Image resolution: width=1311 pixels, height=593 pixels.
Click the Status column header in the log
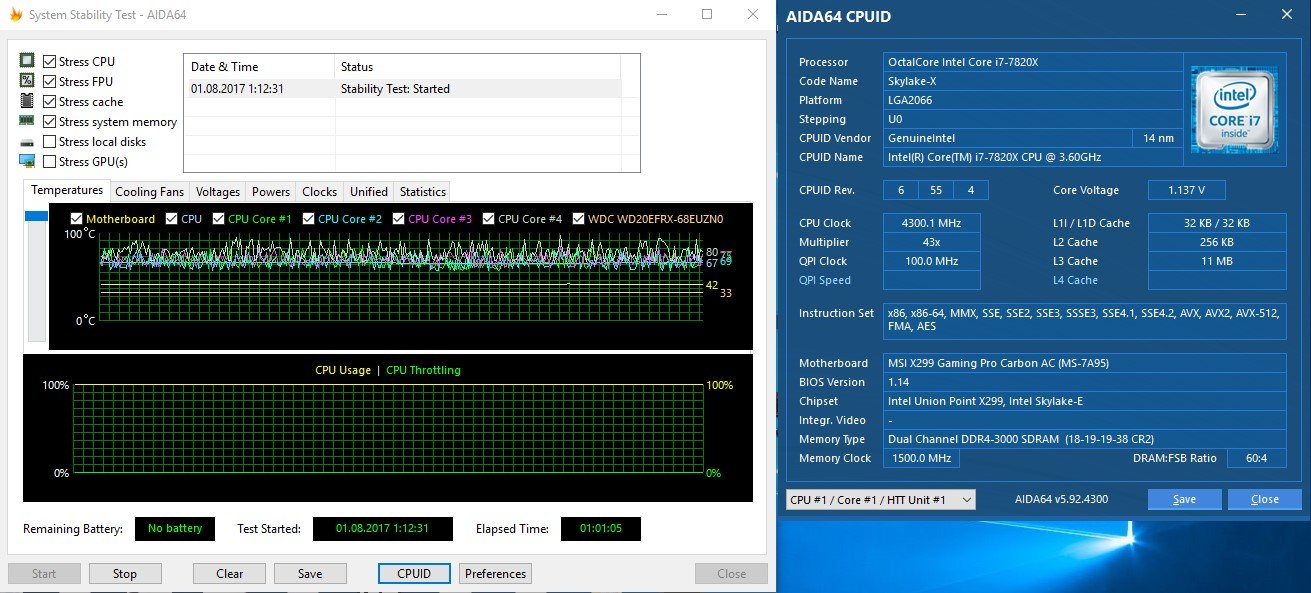[x=477, y=67]
